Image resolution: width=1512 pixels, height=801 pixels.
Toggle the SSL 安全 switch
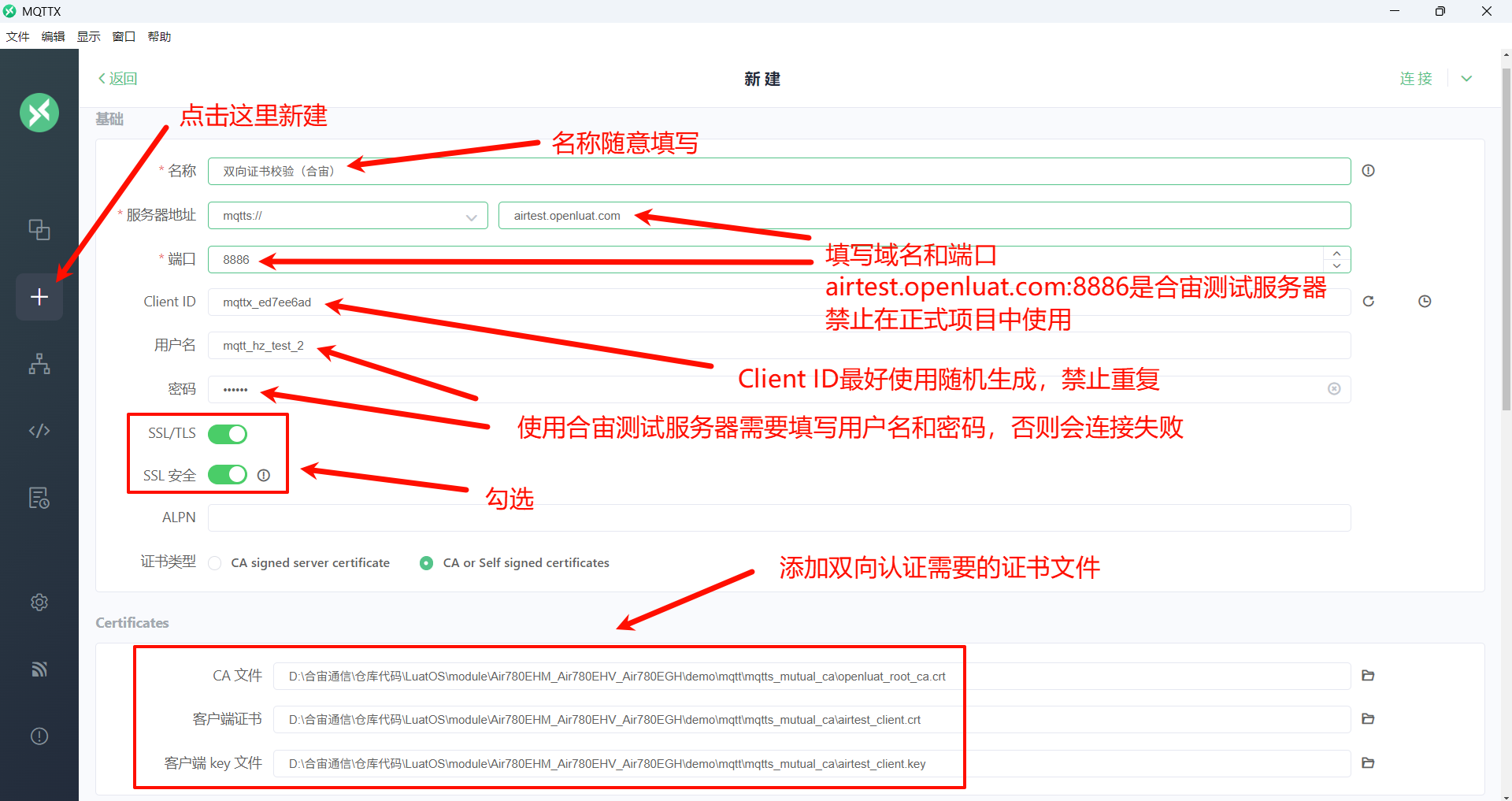point(228,475)
